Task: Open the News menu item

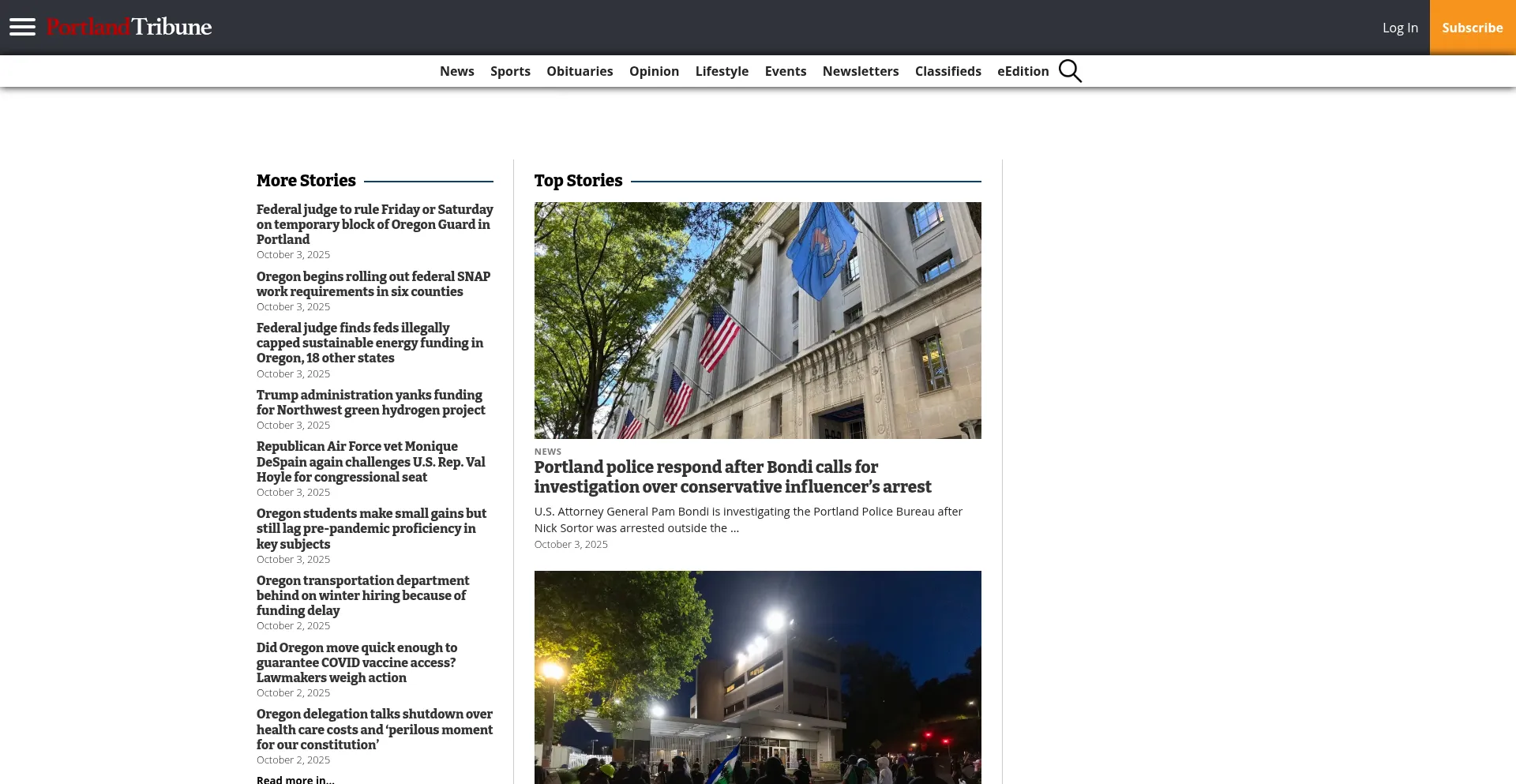Action: tap(456, 71)
